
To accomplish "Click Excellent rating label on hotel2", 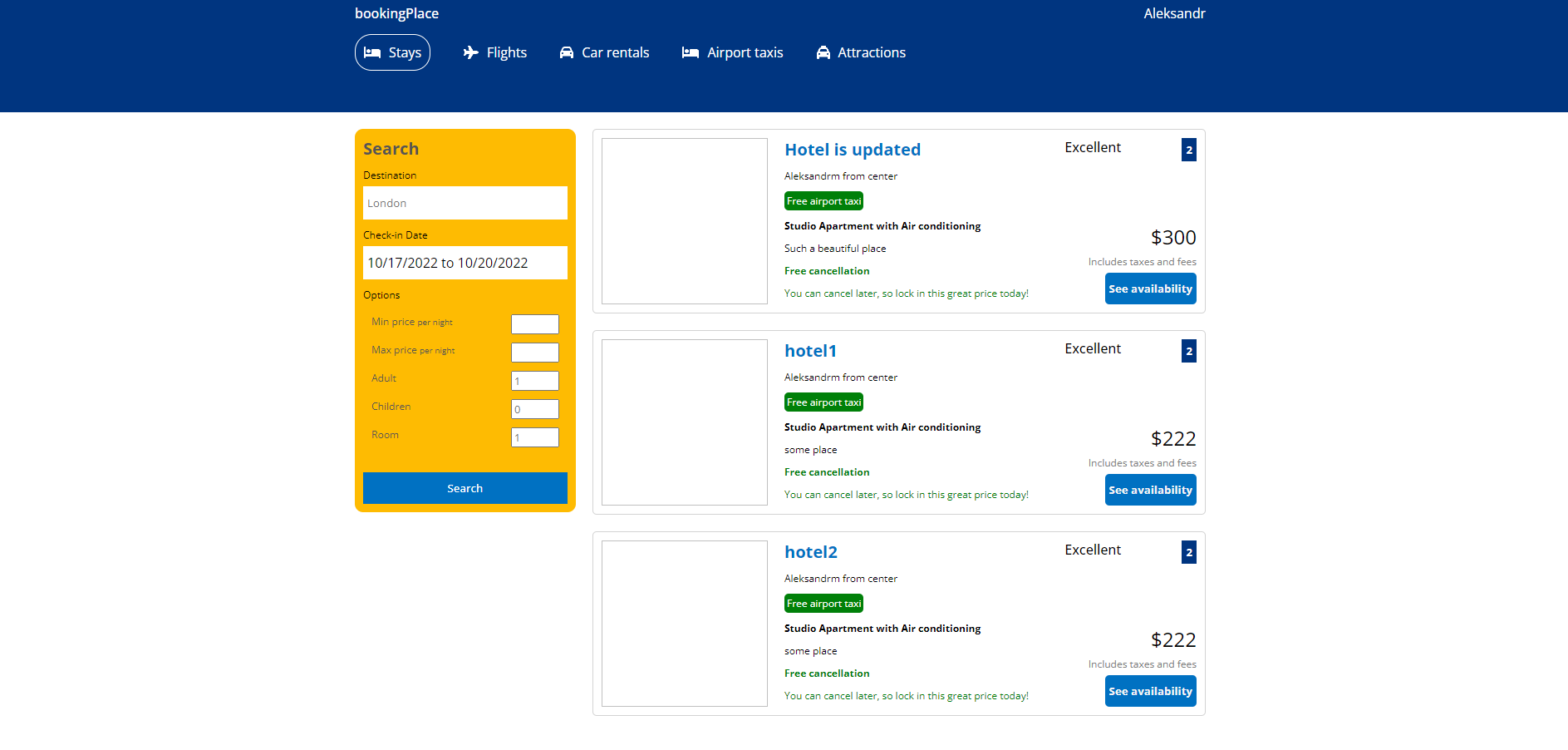I will coord(1093,550).
